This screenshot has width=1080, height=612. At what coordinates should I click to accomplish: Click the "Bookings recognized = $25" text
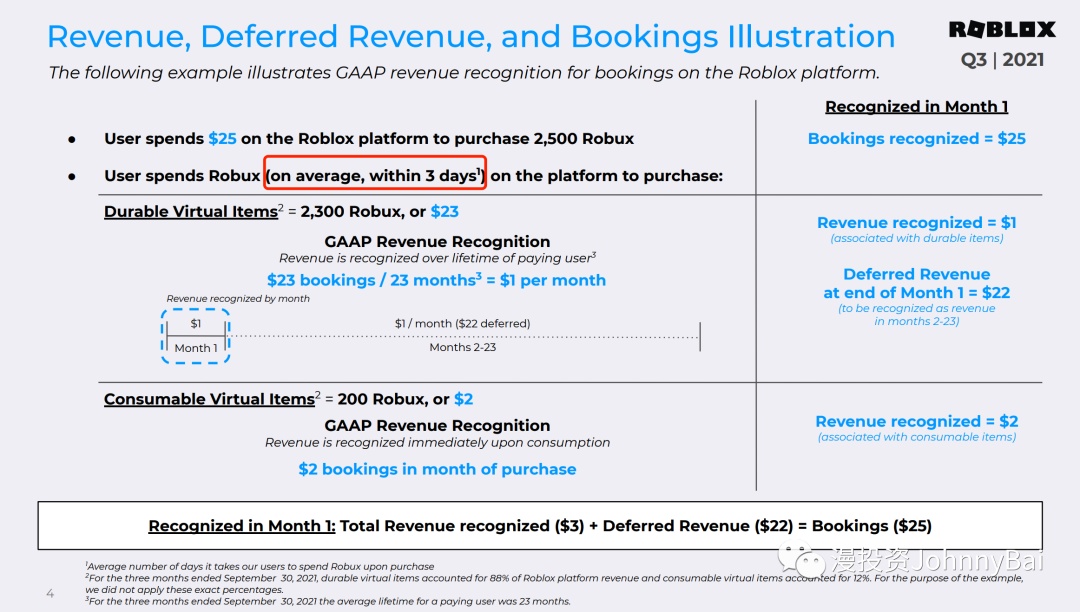click(x=916, y=139)
